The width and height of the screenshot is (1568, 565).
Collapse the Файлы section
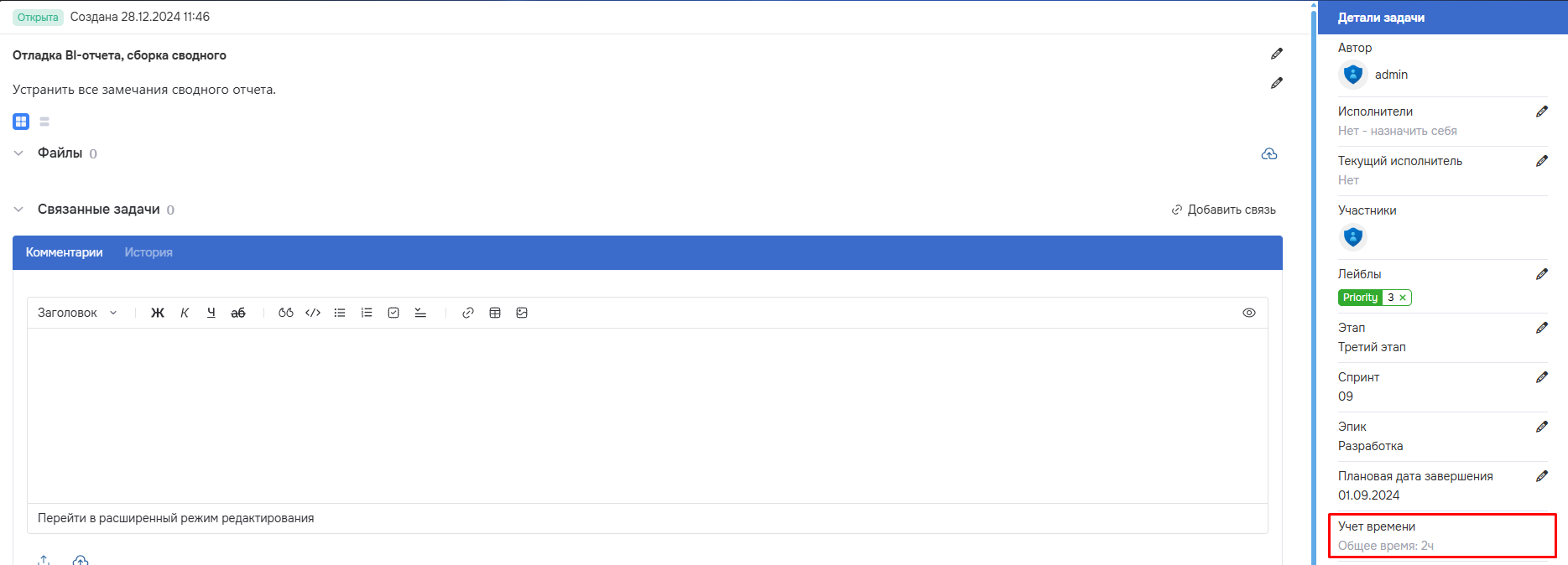coord(18,153)
